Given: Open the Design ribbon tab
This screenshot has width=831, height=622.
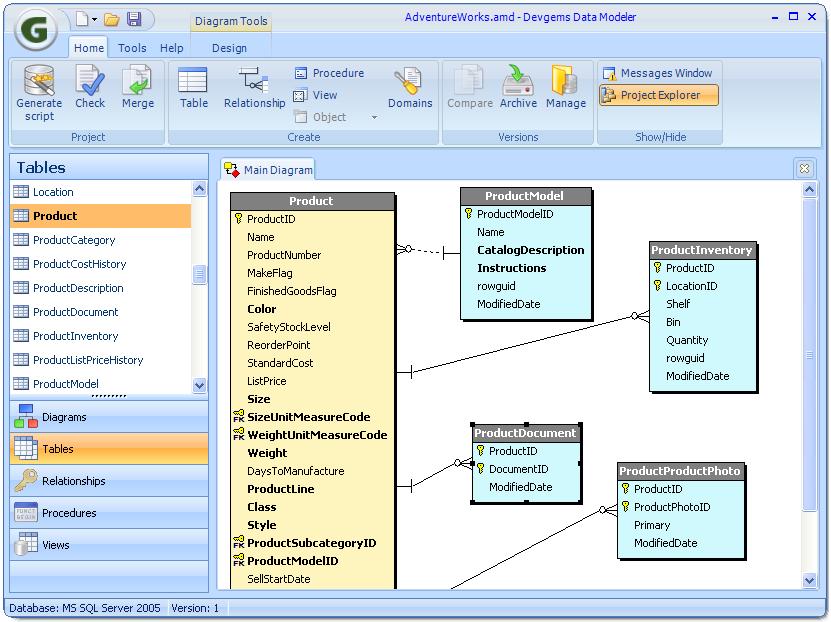Looking at the screenshot, I should [x=229, y=48].
